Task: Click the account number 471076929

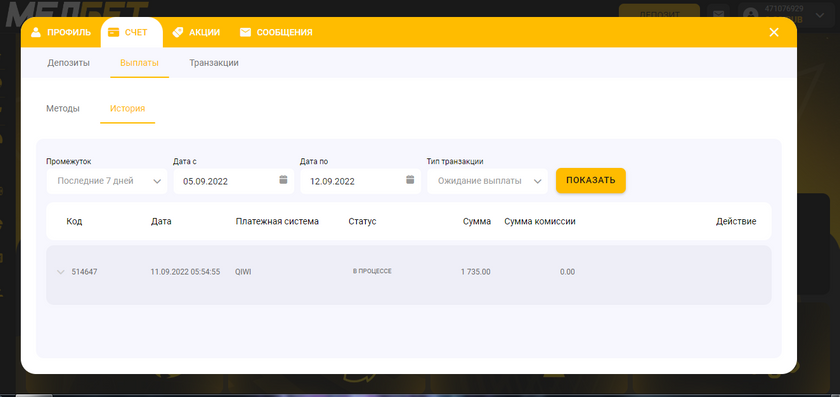Action: [x=784, y=9]
